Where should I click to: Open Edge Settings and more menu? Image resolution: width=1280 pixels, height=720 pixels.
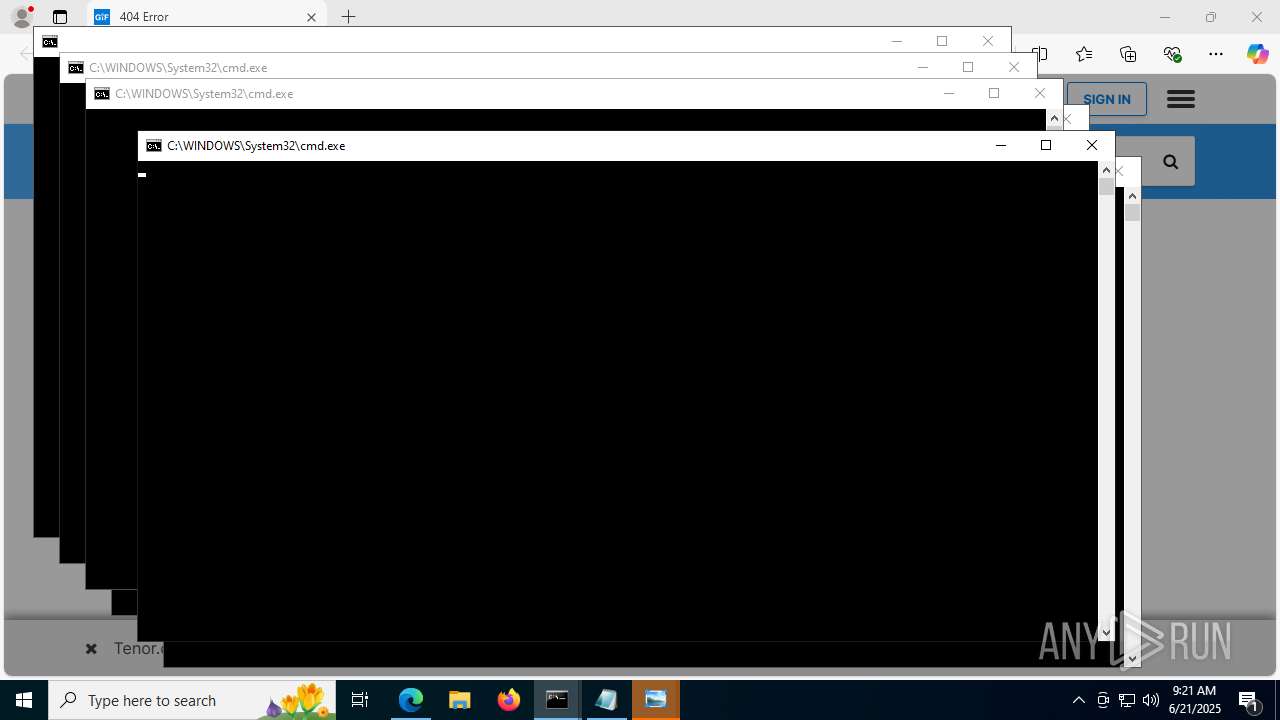click(x=1216, y=54)
